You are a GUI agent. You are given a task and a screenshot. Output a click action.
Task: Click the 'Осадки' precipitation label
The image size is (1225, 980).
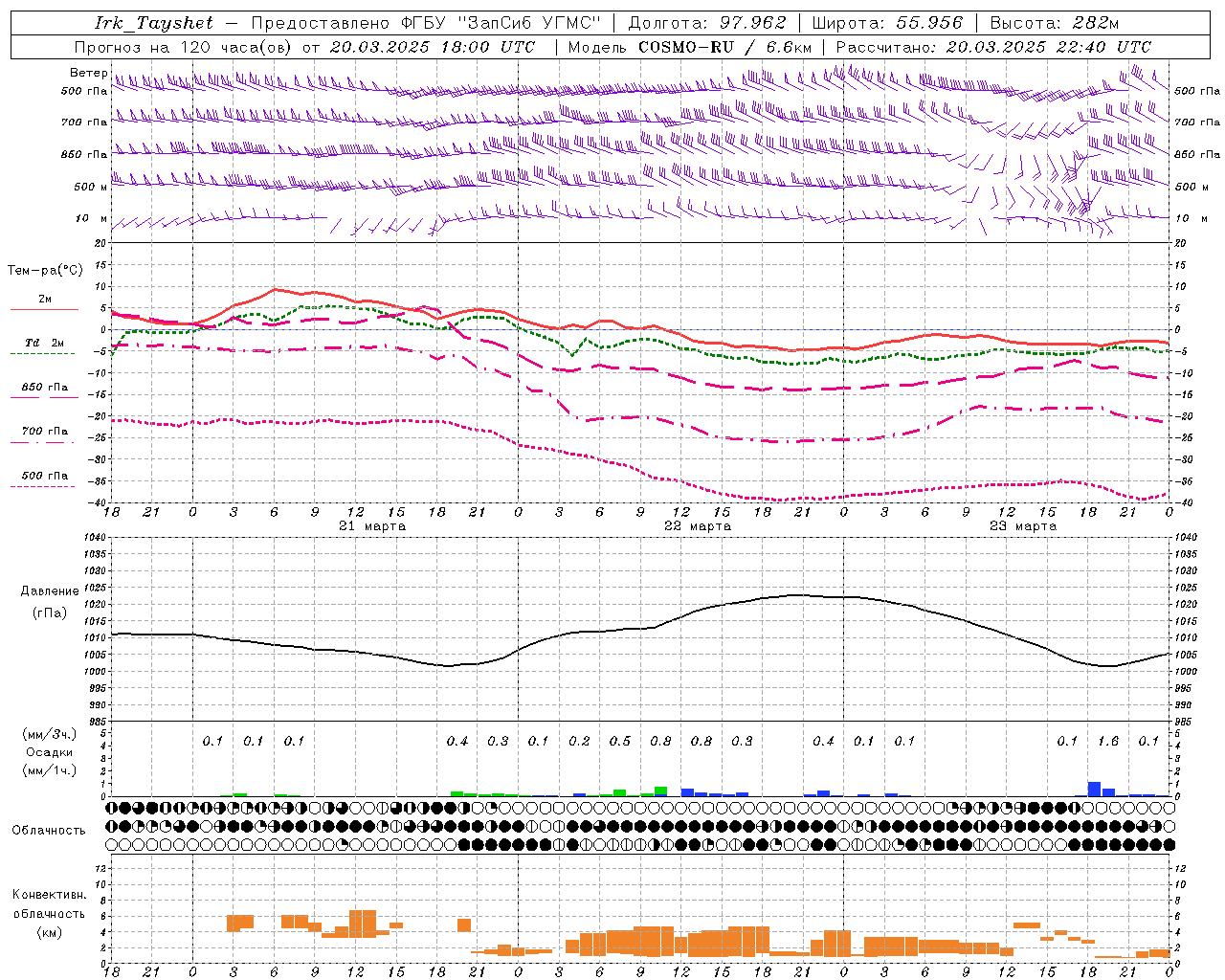pos(49,752)
